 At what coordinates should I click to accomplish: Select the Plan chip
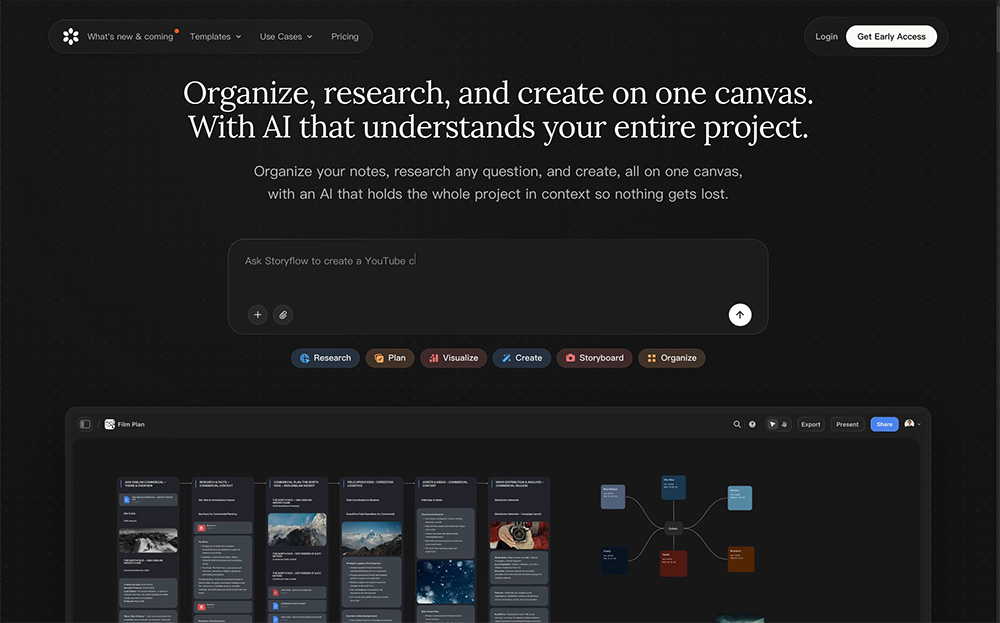tap(390, 358)
